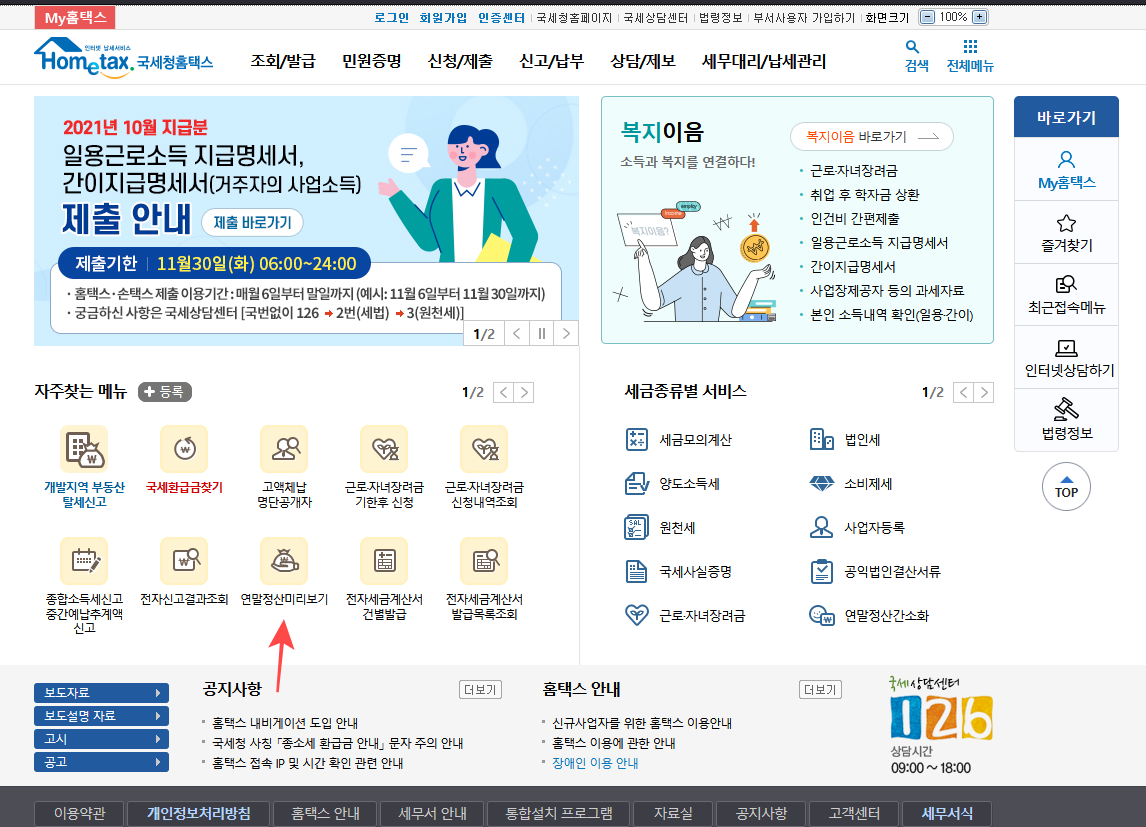1146x827 pixels.
Task: Click the 법인세 building icon
Action: 821,440
